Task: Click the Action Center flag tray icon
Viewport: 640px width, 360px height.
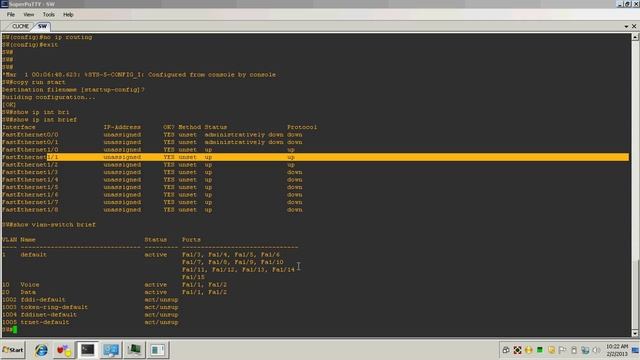Action: tap(562, 350)
